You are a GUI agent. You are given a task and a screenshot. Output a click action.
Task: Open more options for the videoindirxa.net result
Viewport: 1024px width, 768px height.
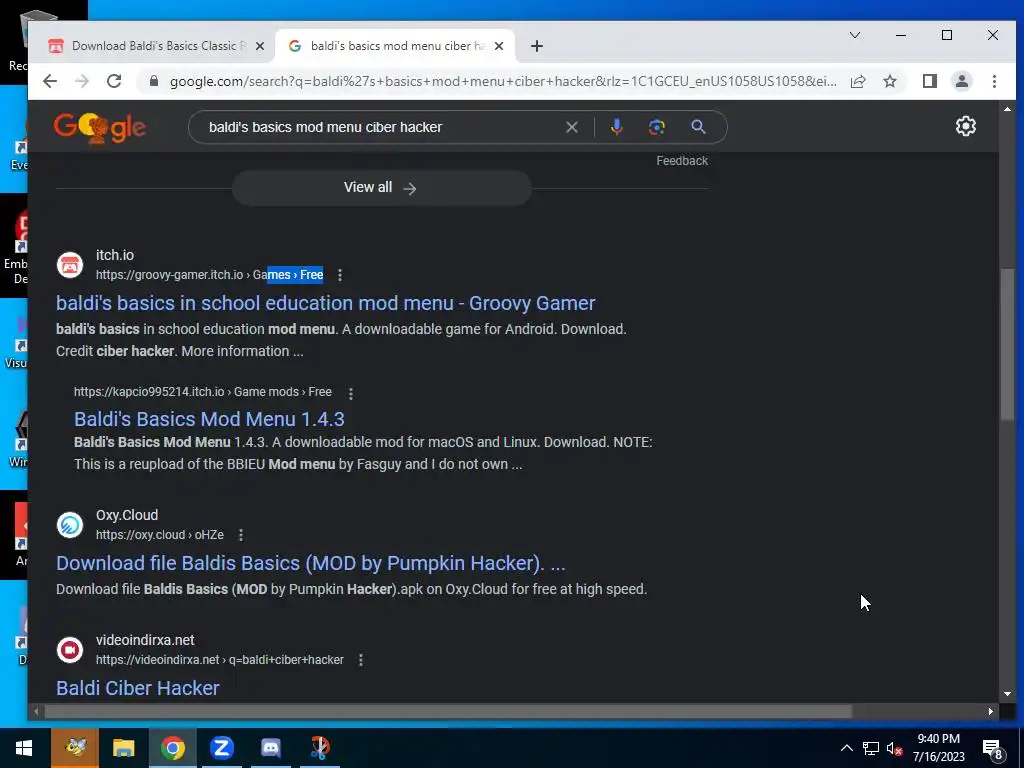360,660
